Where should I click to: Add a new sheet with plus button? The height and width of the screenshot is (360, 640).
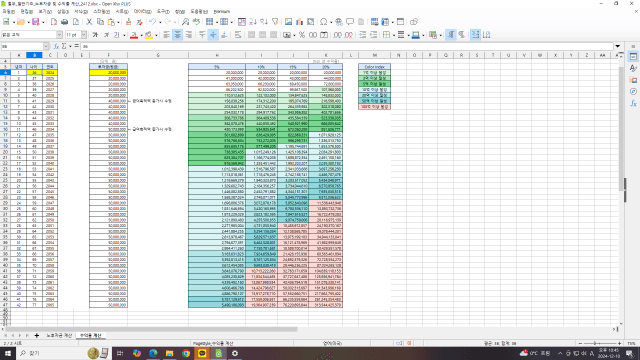click(37, 336)
